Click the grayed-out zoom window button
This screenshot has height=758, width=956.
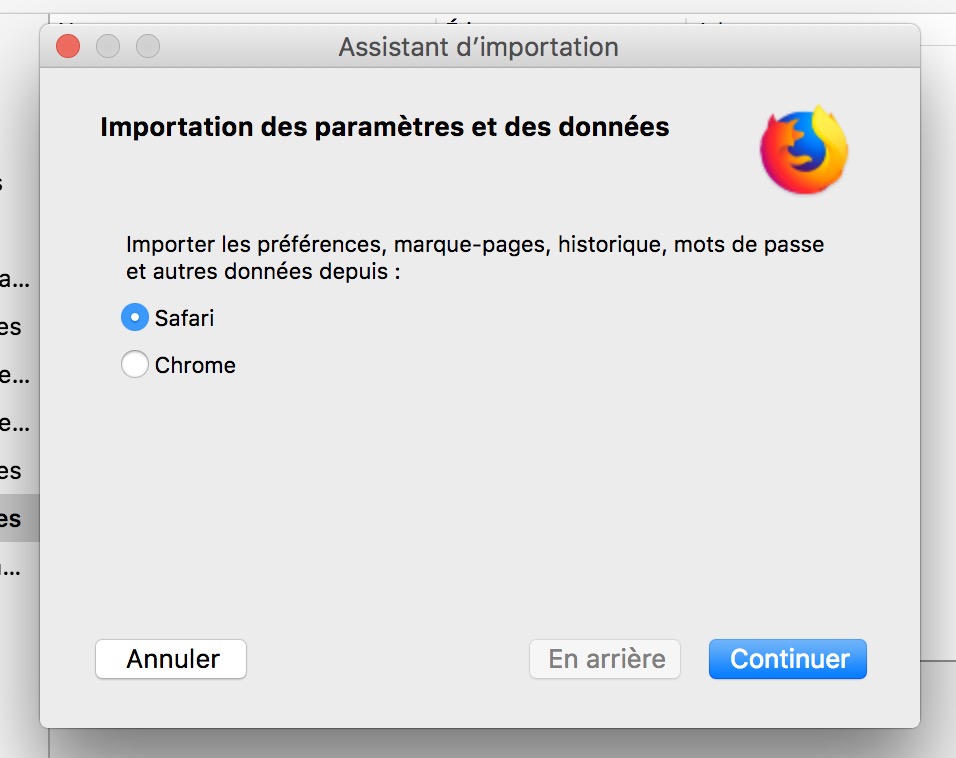pos(148,46)
